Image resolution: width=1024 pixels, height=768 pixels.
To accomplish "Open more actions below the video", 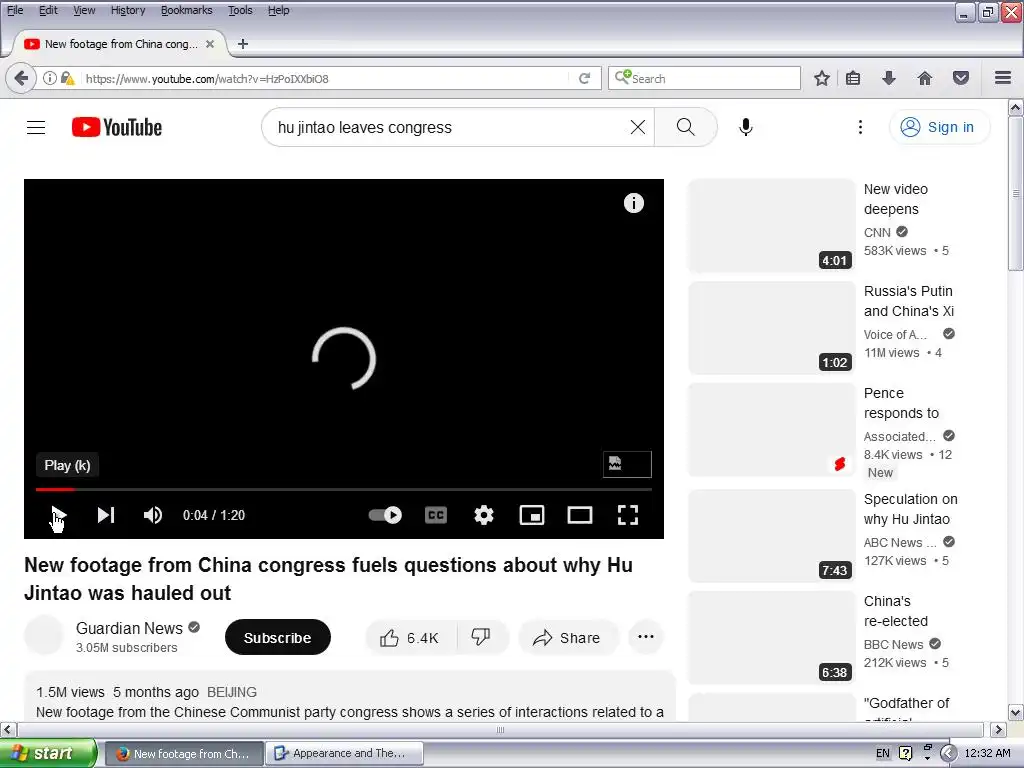I will 645,637.
